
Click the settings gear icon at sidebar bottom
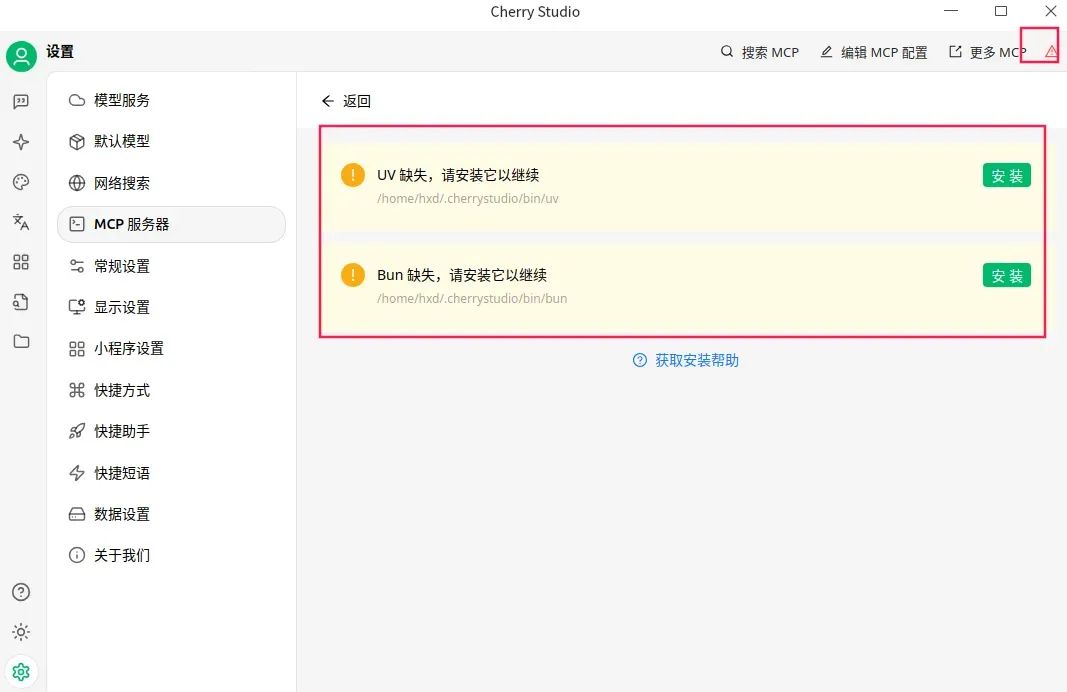[21, 672]
